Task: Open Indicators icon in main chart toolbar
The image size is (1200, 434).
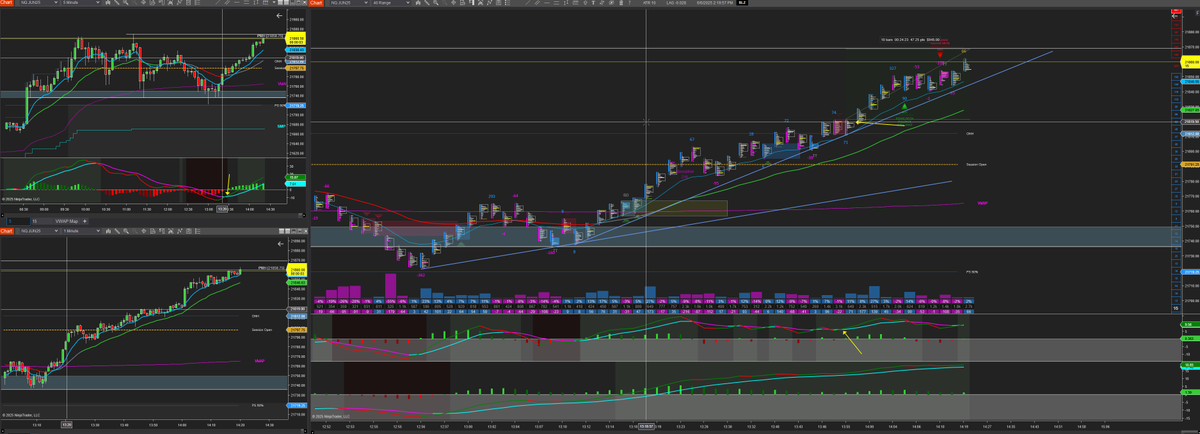Action: pos(480,4)
